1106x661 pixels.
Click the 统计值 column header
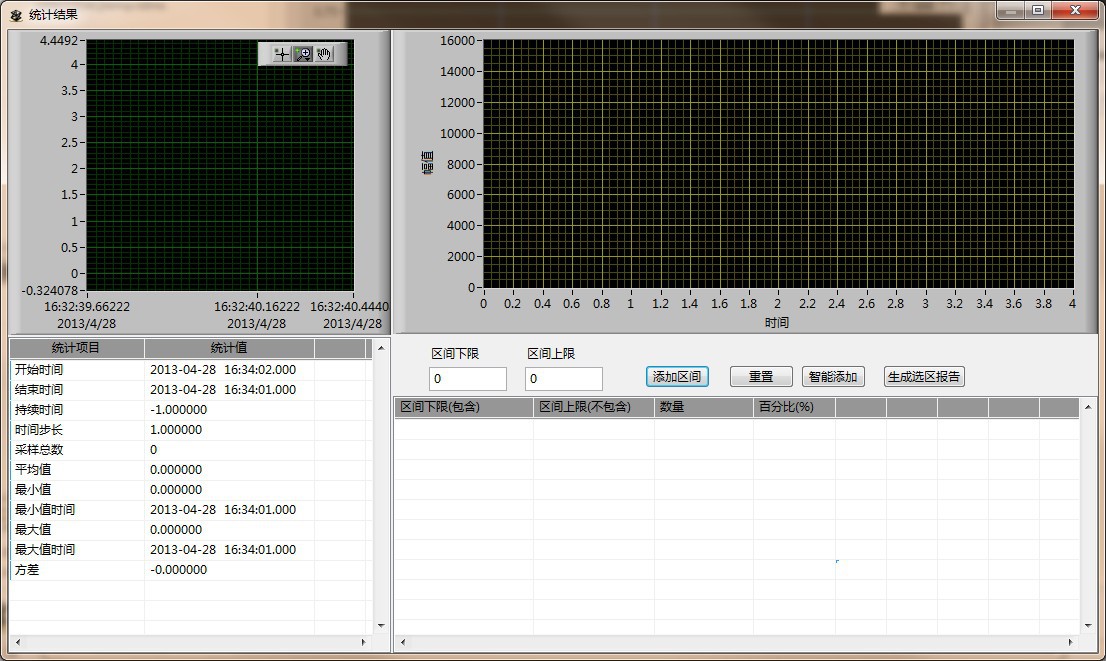[229, 348]
